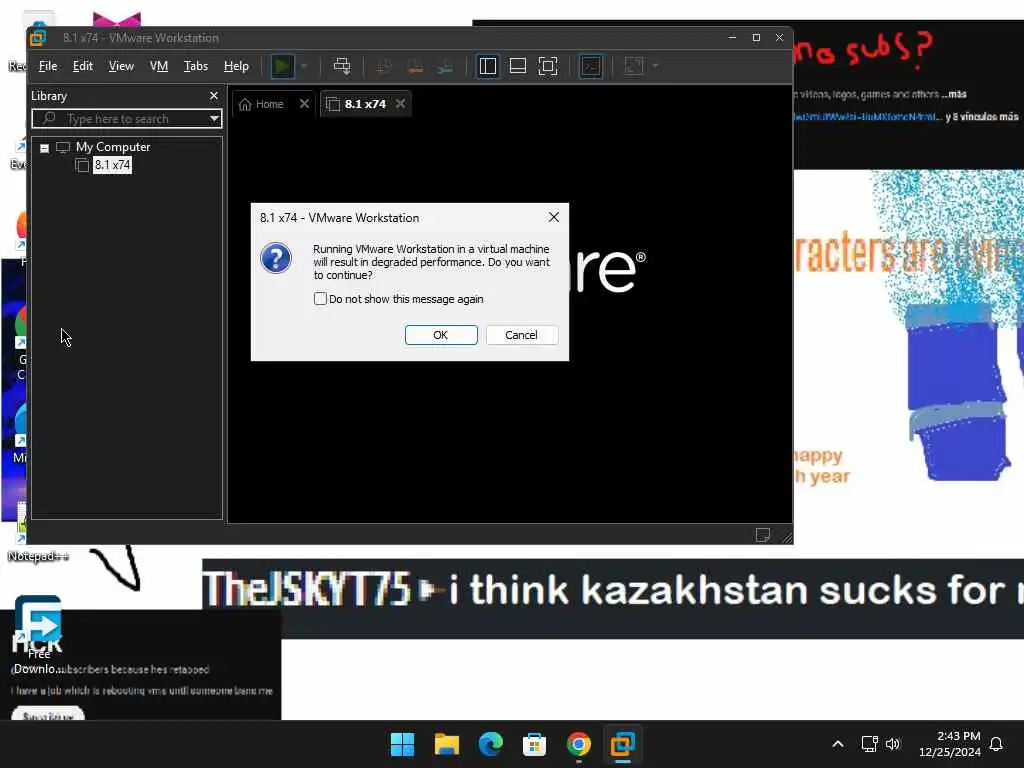Collapse the My Computer tree node
This screenshot has width=1024, height=768.
click(44, 148)
